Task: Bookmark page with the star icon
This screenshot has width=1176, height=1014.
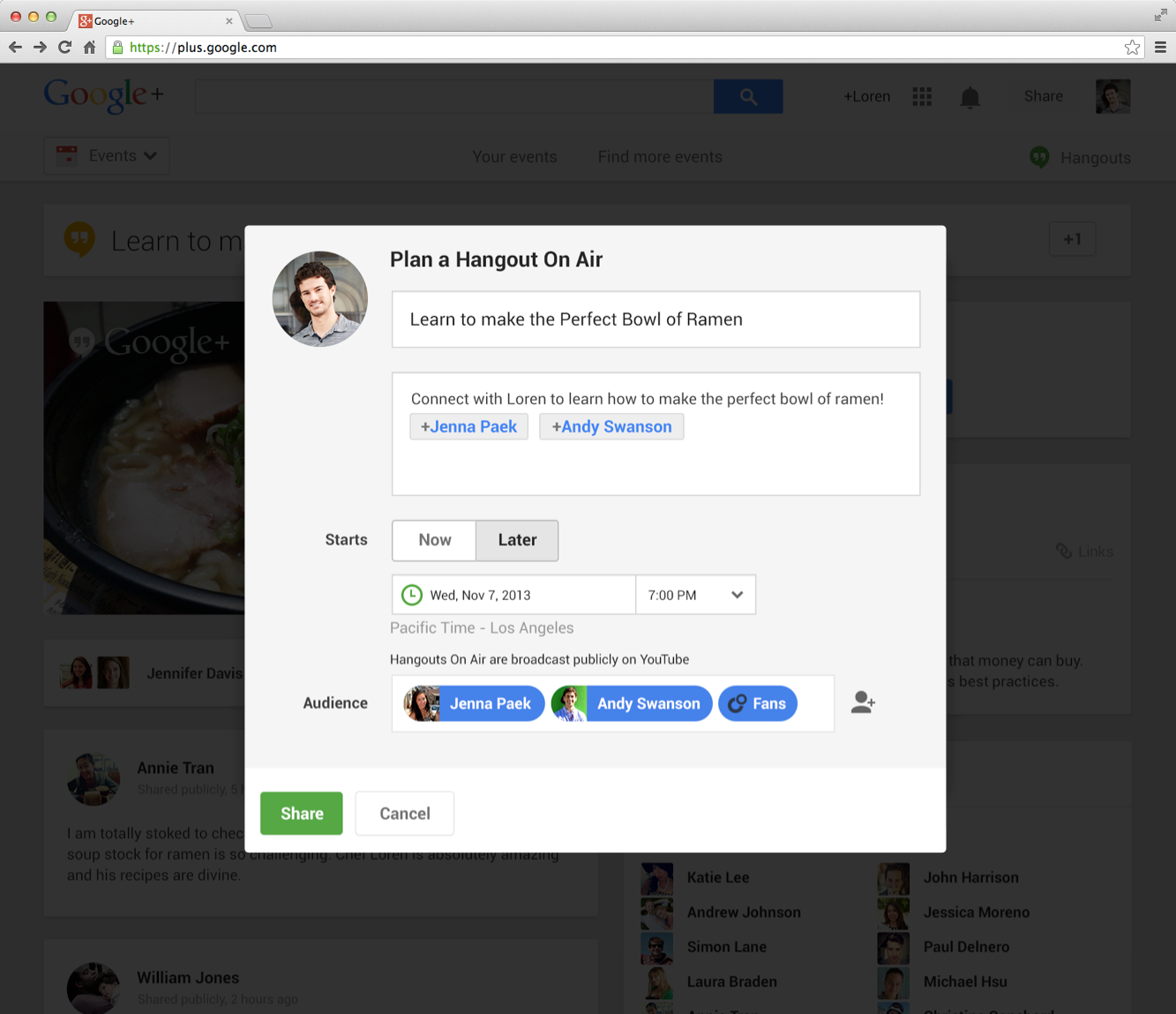Action: [x=1132, y=48]
